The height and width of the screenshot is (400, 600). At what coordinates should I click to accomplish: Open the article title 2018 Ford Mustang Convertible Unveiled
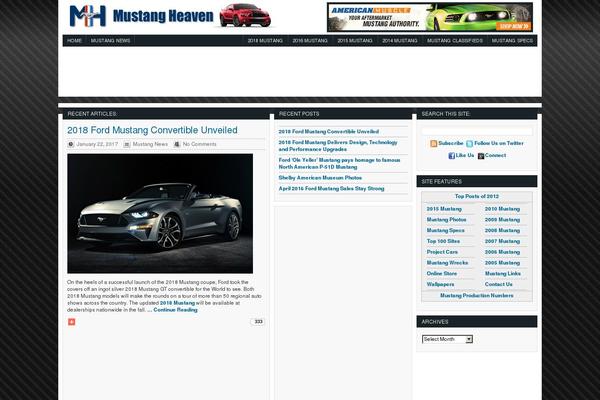click(152, 130)
